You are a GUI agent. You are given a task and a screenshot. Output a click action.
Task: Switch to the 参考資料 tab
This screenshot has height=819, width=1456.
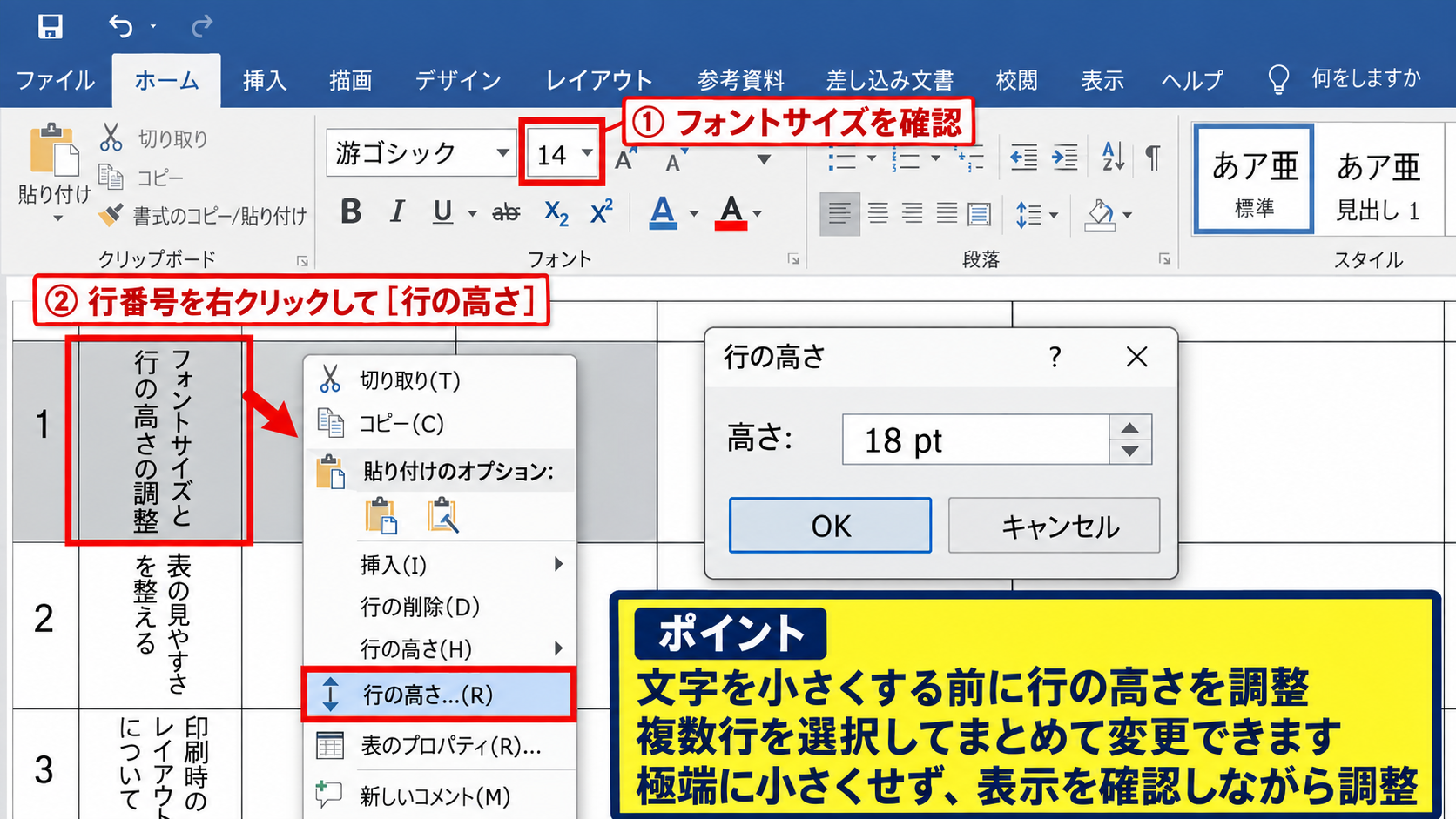(x=740, y=81)
